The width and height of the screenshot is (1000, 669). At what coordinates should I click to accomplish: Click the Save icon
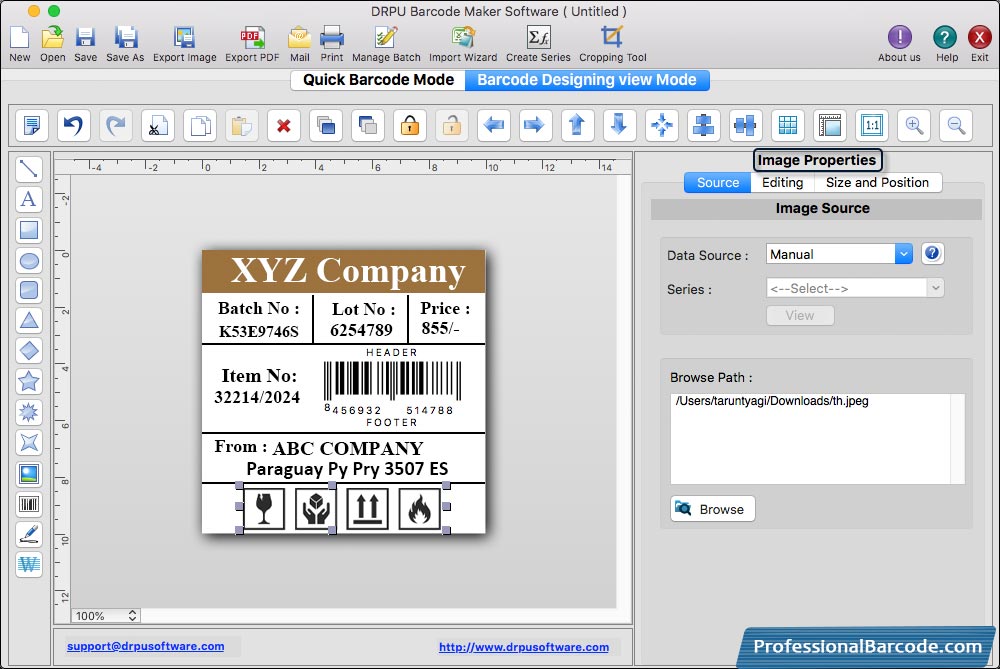pos(85,44)
